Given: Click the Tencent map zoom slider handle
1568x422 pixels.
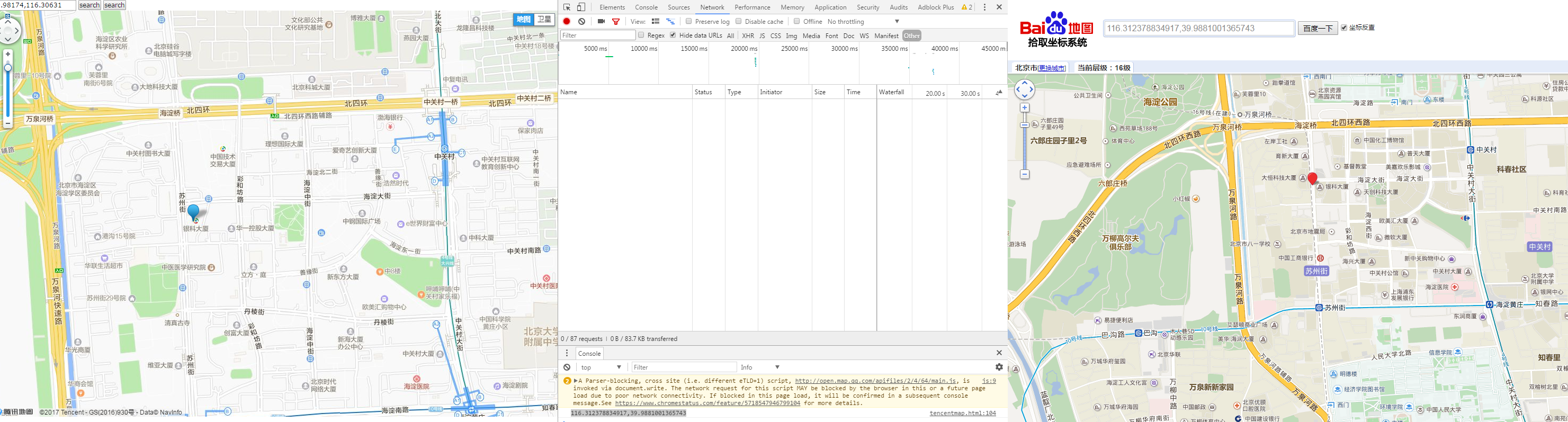Looking at the screenshot, I should (x=8, y=68).
